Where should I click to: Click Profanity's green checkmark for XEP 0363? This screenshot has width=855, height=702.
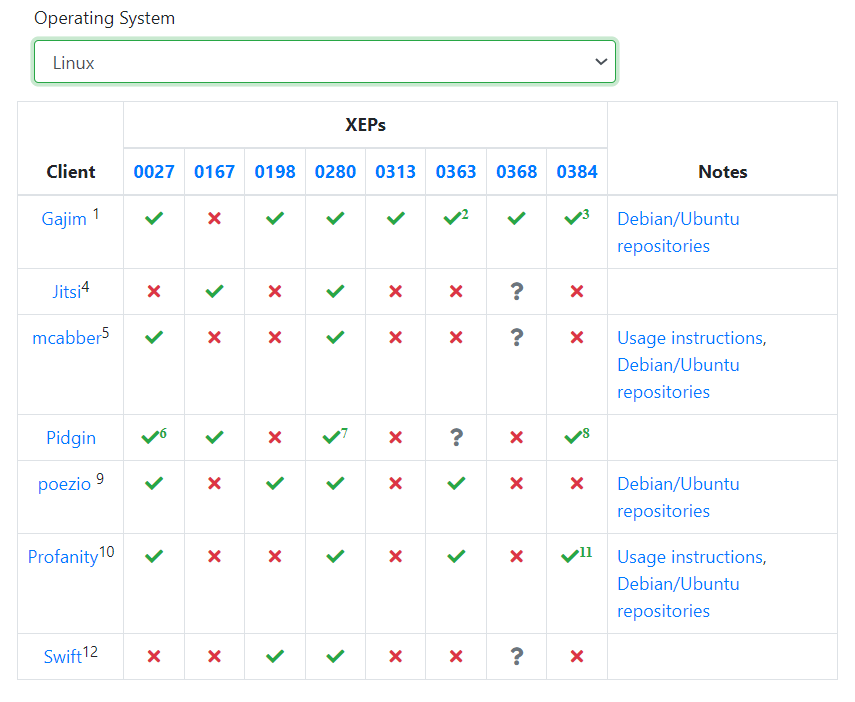456,556
